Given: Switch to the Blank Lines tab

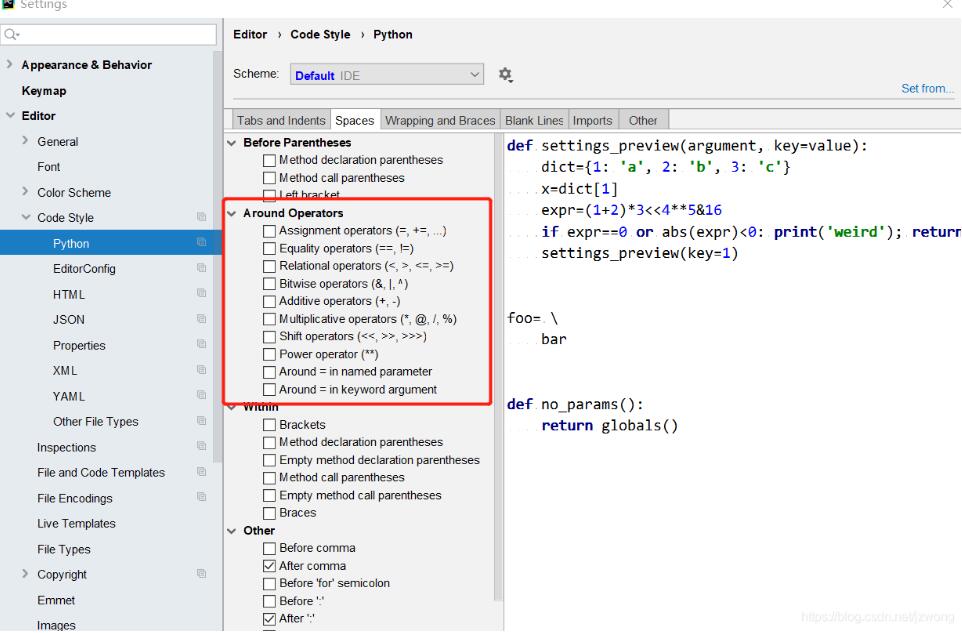Looking at the screenshot, I should pos(533,119).
